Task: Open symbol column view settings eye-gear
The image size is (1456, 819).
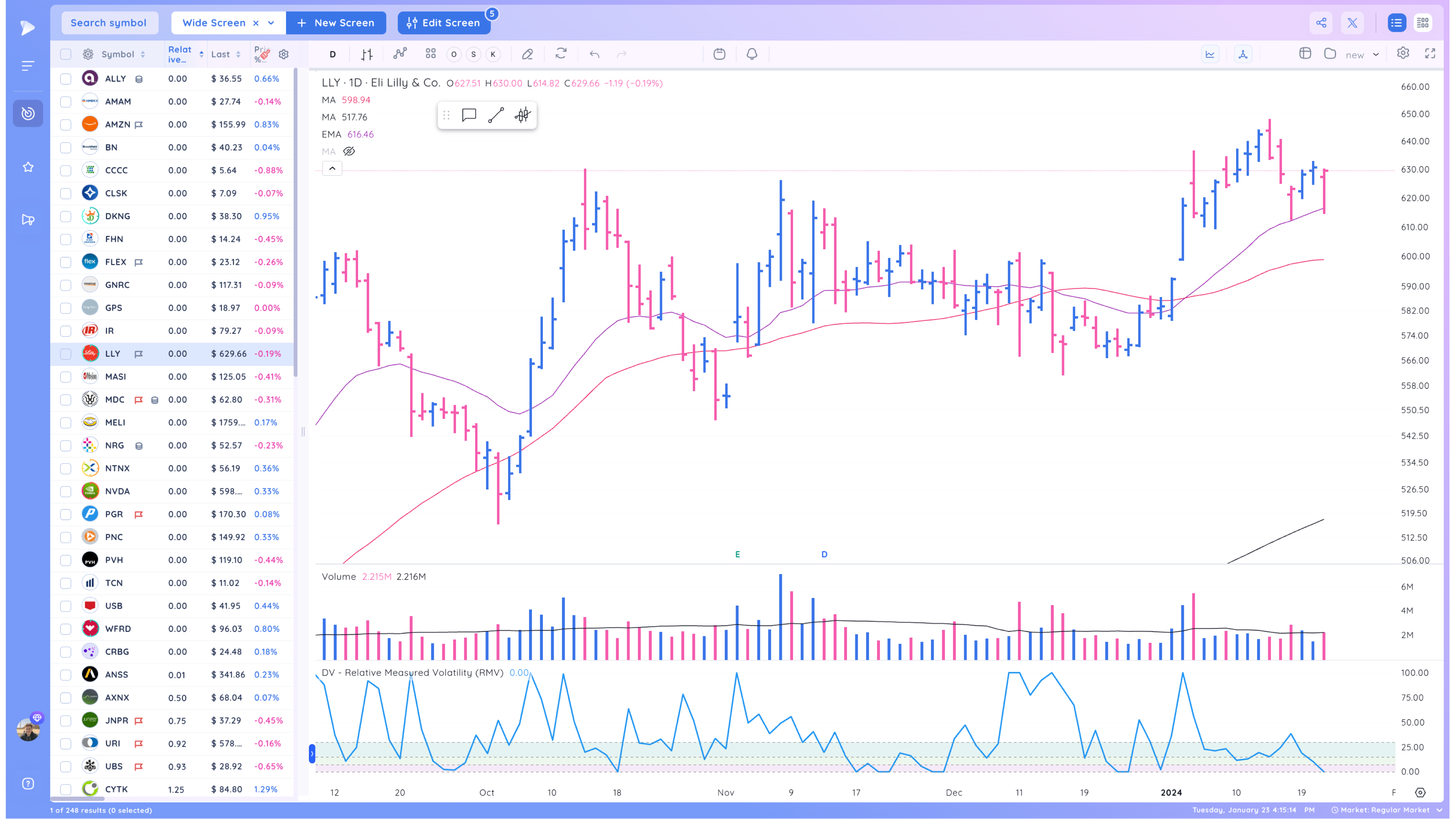Action: click(88, 54)
